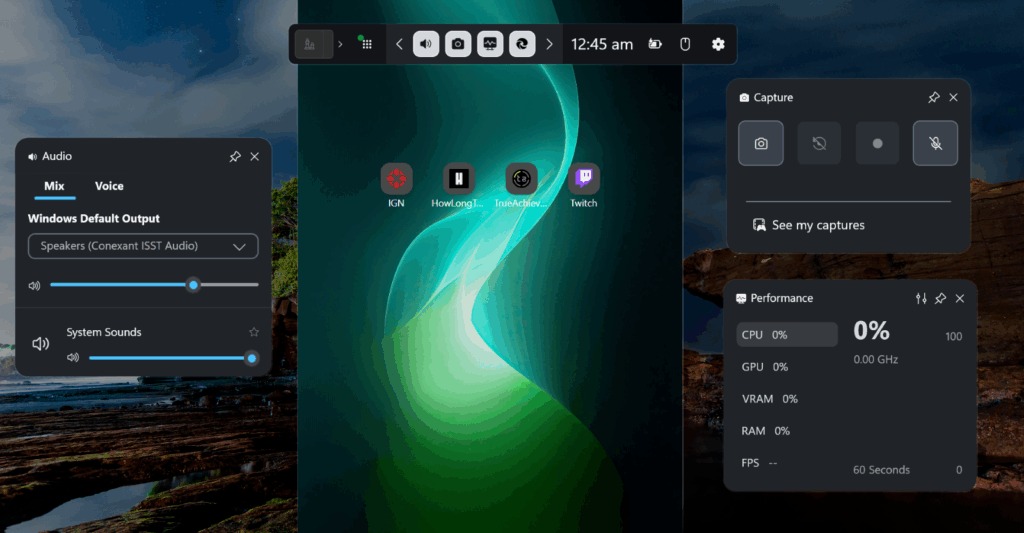Open the Twitch shortcut

pos(584,180)
